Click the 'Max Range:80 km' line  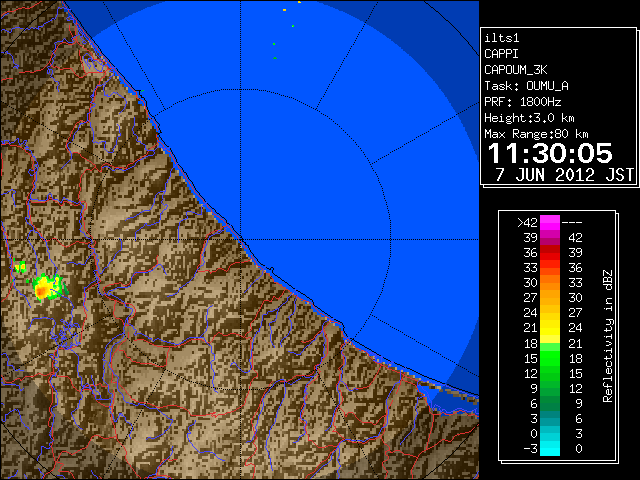tap(536, 134)
